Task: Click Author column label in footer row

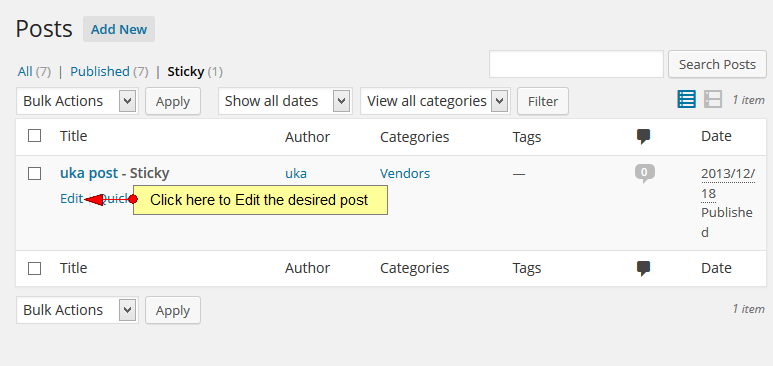Action: coord(308,268)
